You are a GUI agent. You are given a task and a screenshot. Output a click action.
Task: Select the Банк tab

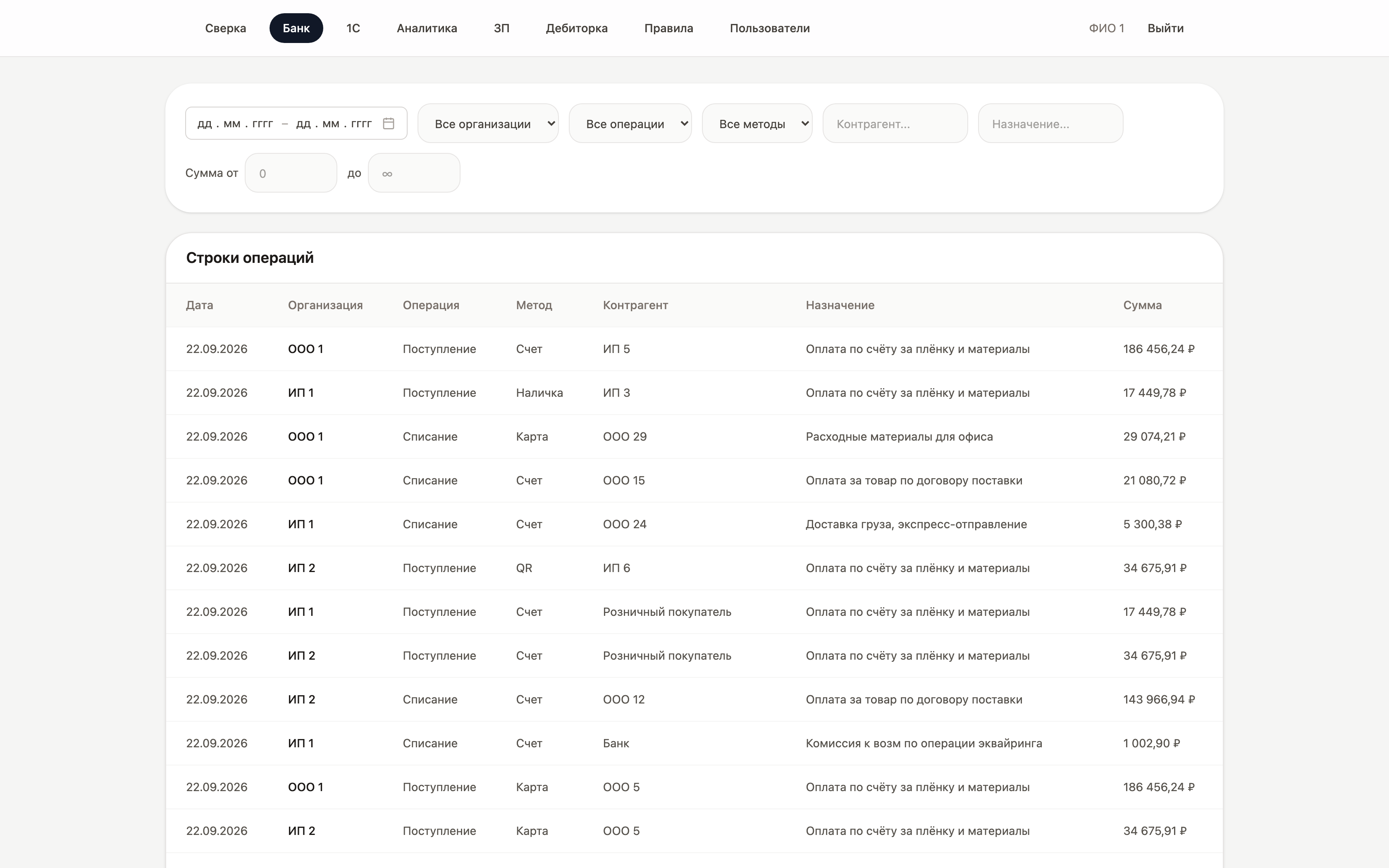296,28
